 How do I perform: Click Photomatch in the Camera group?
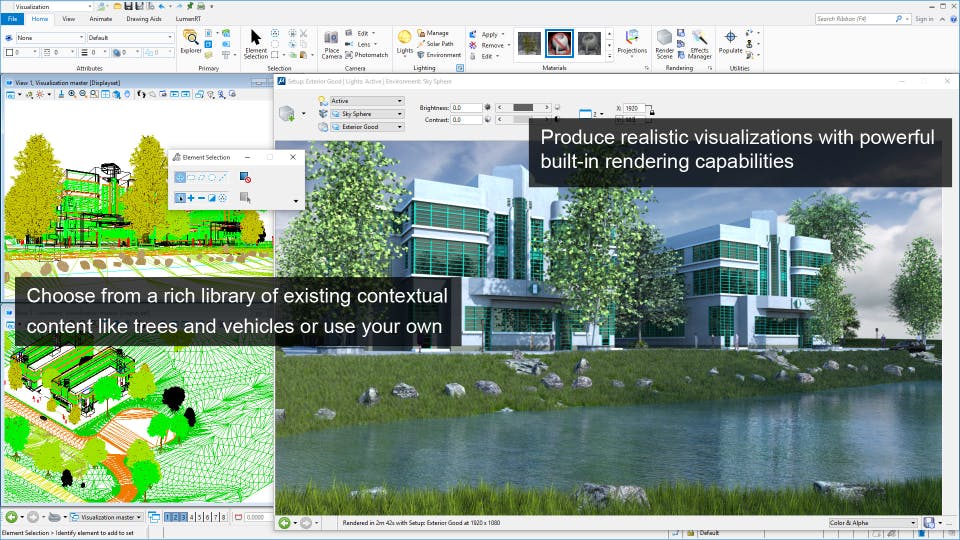[366, 55]
